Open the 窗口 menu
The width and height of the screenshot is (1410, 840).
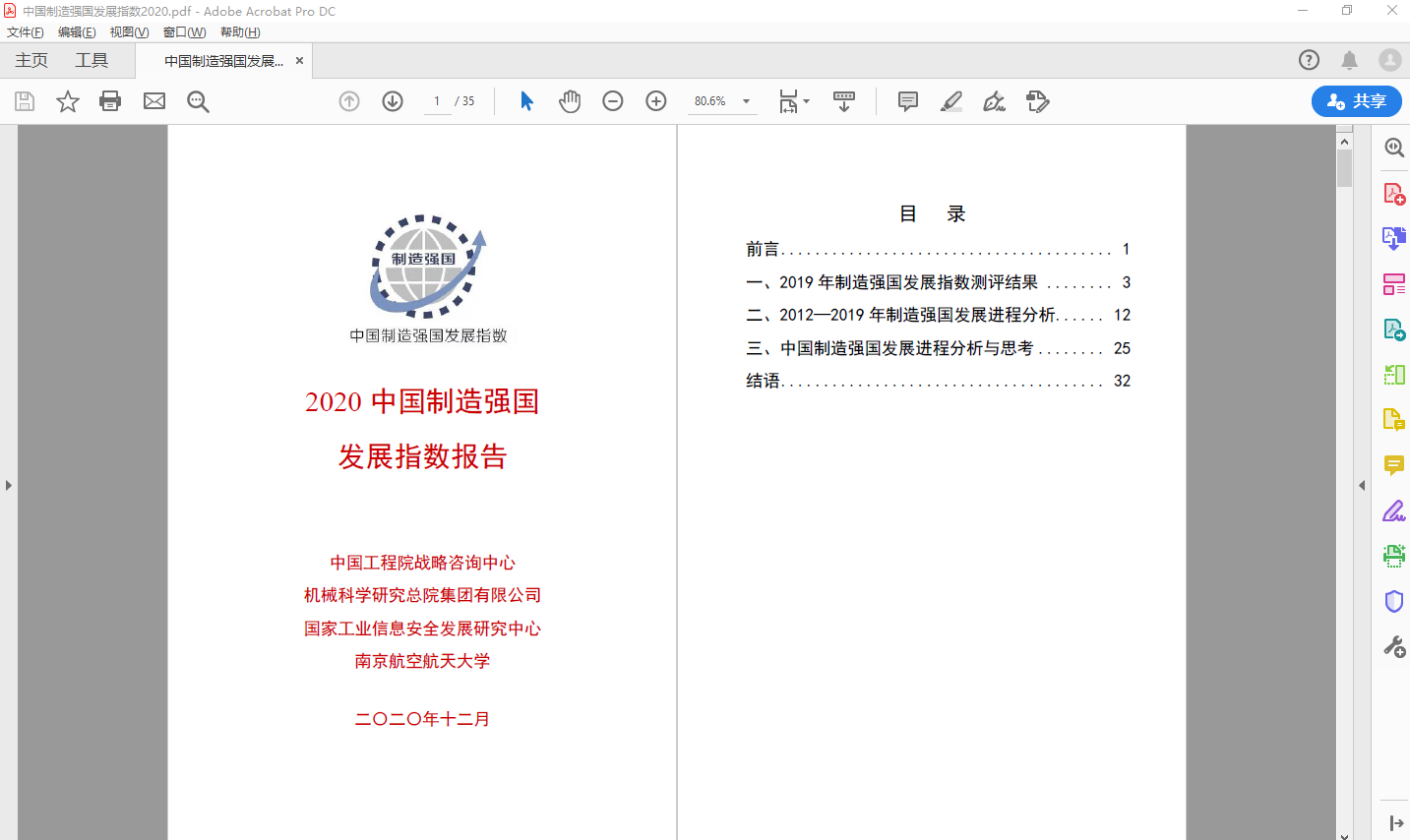pyautogui.click(x=184, y=32)
